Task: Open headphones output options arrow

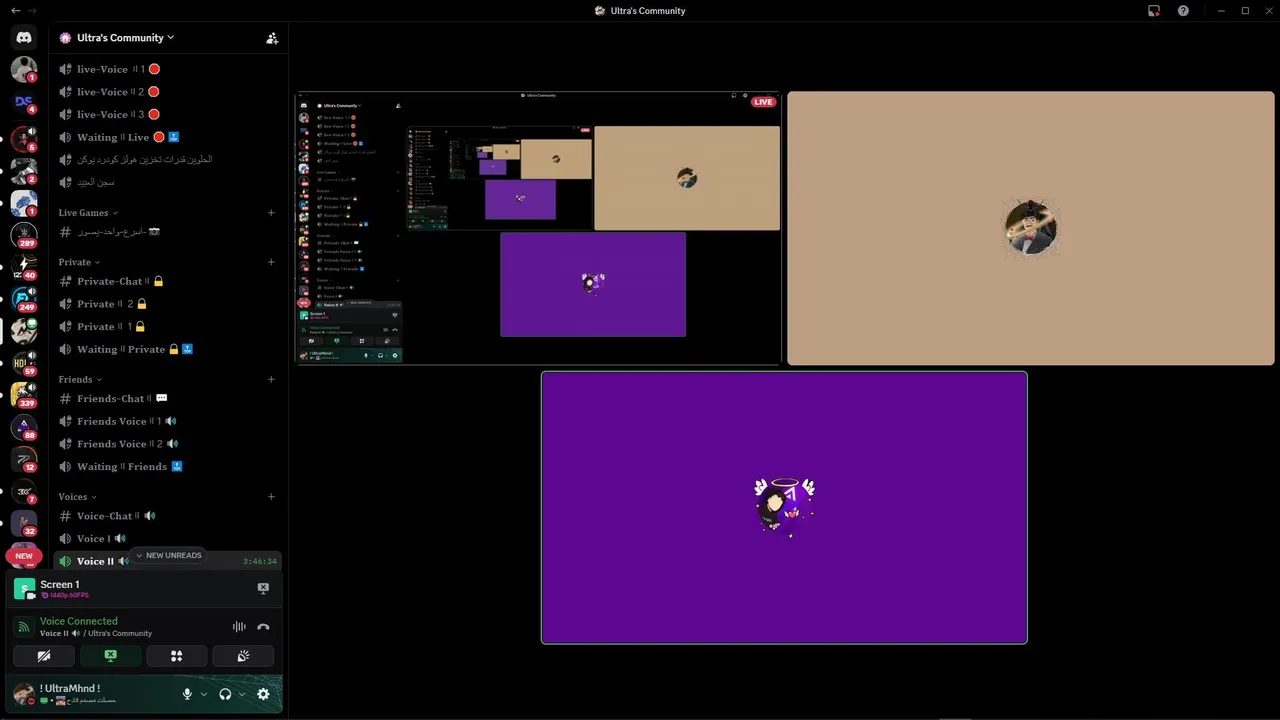Action: [x=242, y=694]
